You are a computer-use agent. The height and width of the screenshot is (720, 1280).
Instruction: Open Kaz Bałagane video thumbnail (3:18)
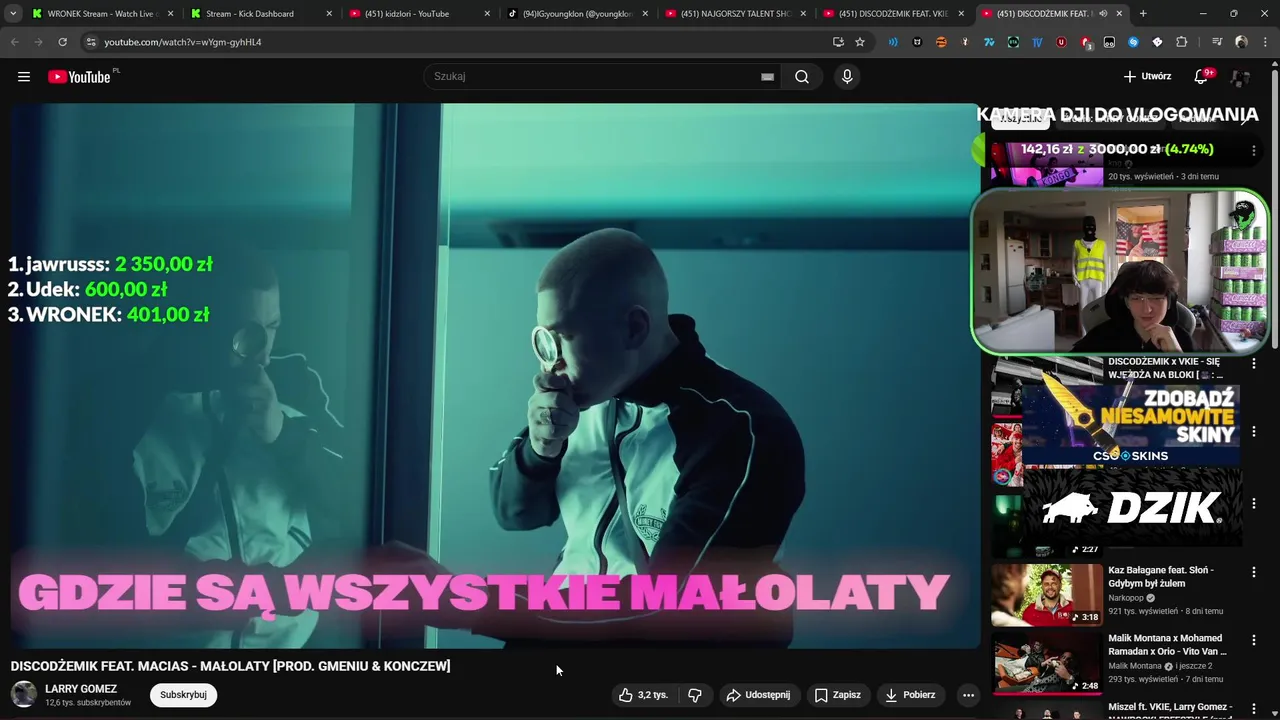pos(1047,595)
